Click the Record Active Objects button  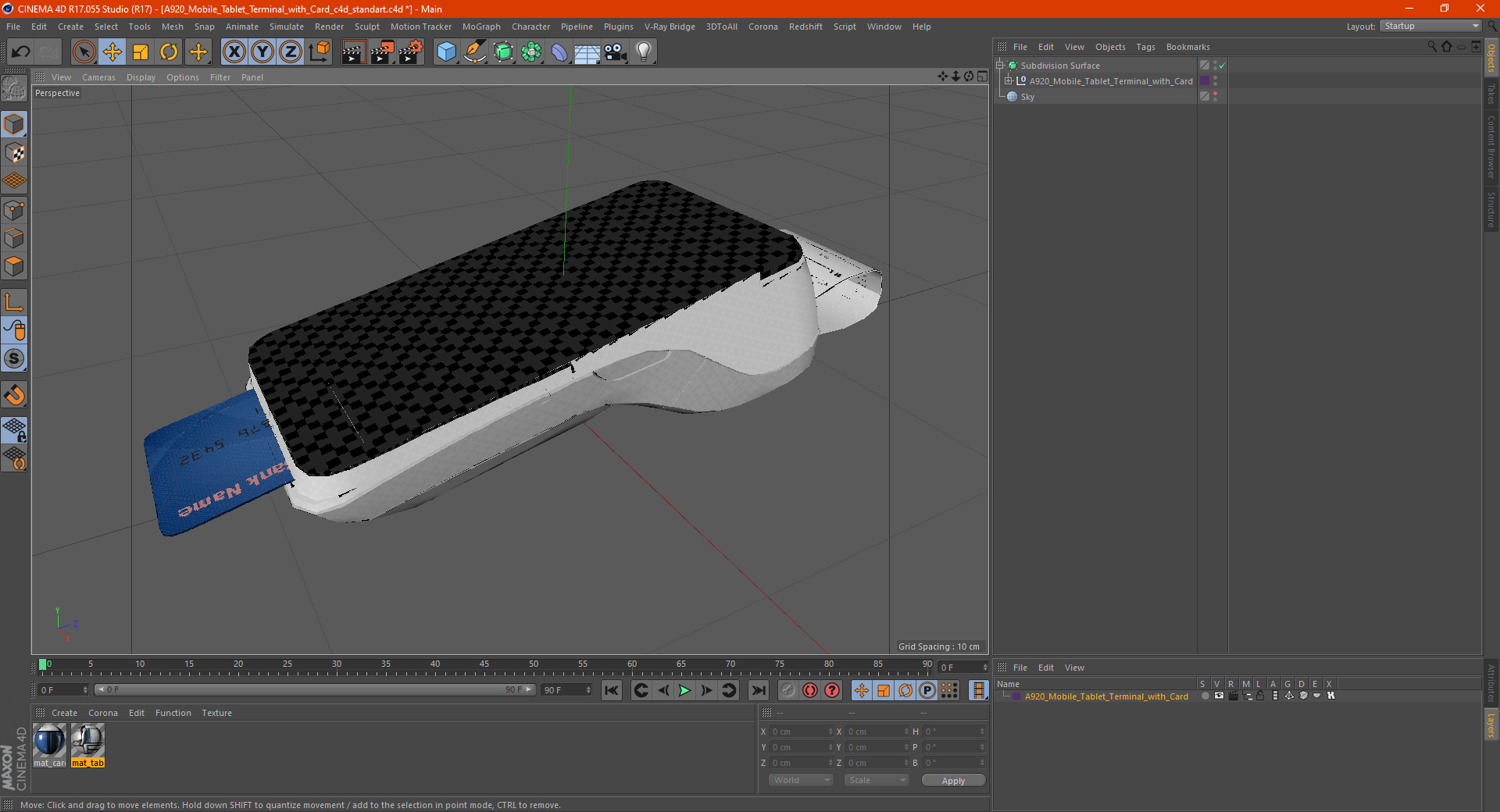coord(788,690)
